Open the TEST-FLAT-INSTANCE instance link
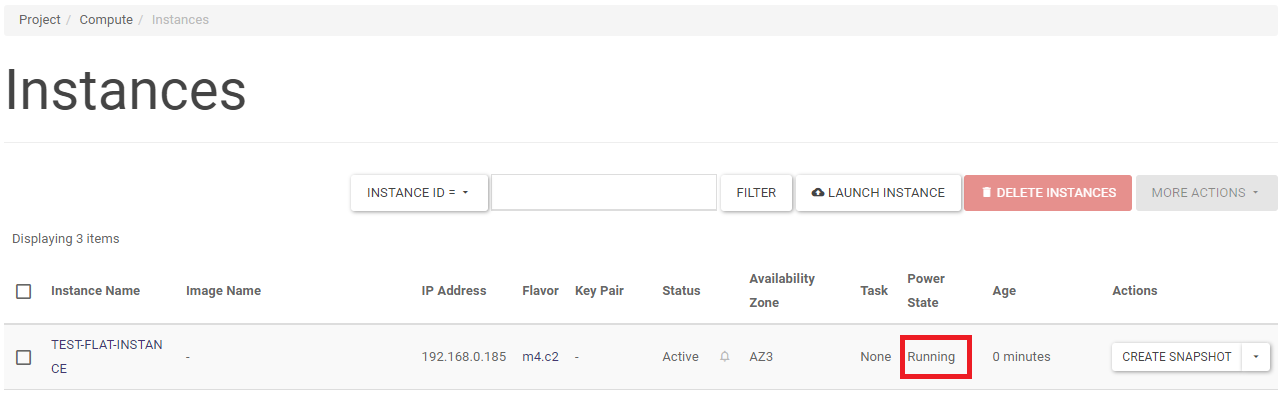 [107, 357]
